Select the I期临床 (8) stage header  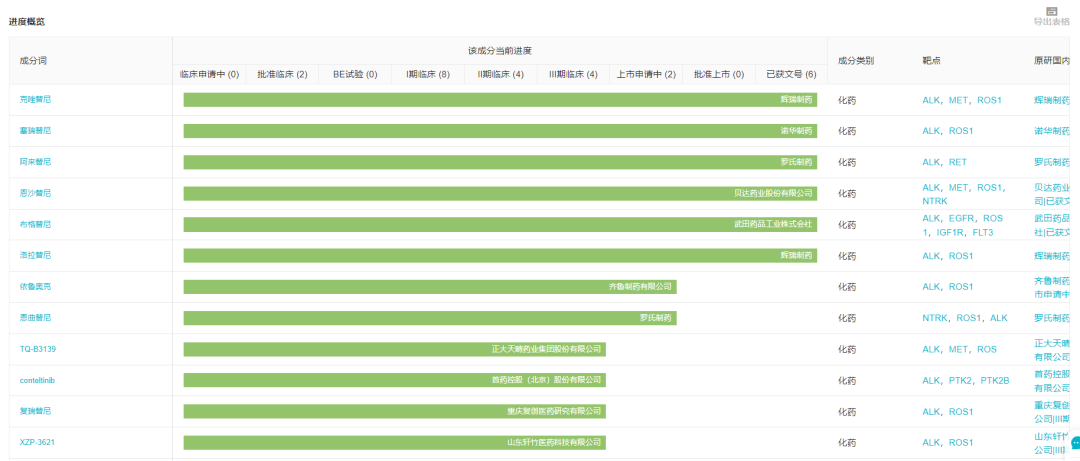(428, 74)
